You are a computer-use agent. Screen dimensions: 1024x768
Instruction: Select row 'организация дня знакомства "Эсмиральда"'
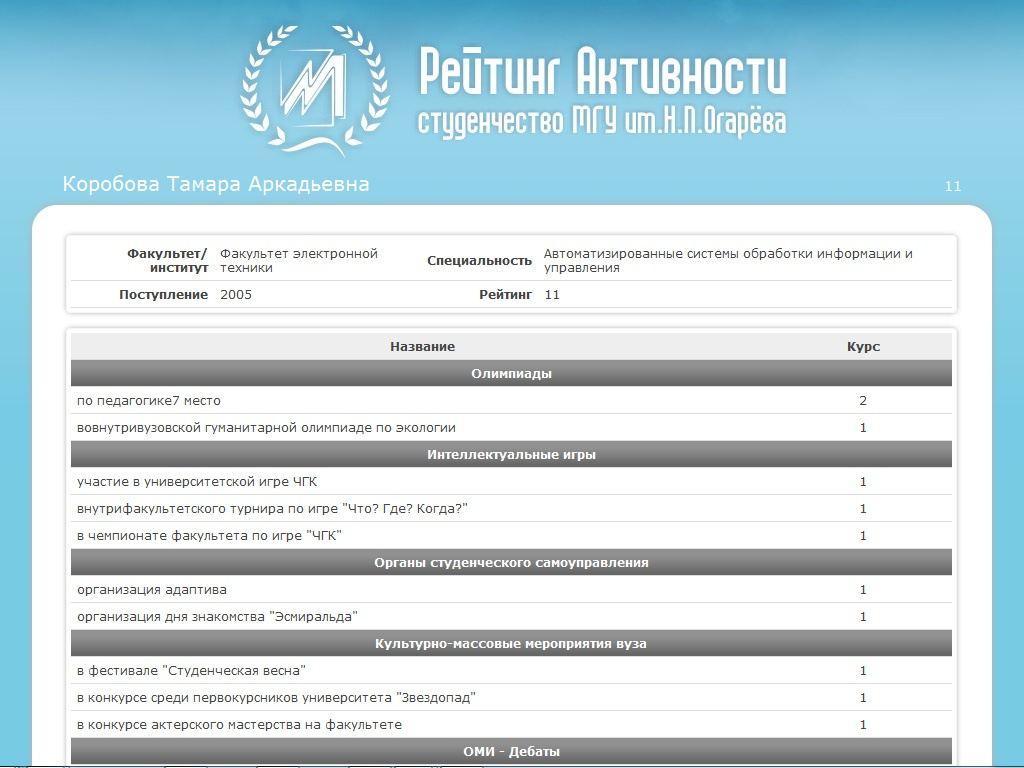(217, 617)
